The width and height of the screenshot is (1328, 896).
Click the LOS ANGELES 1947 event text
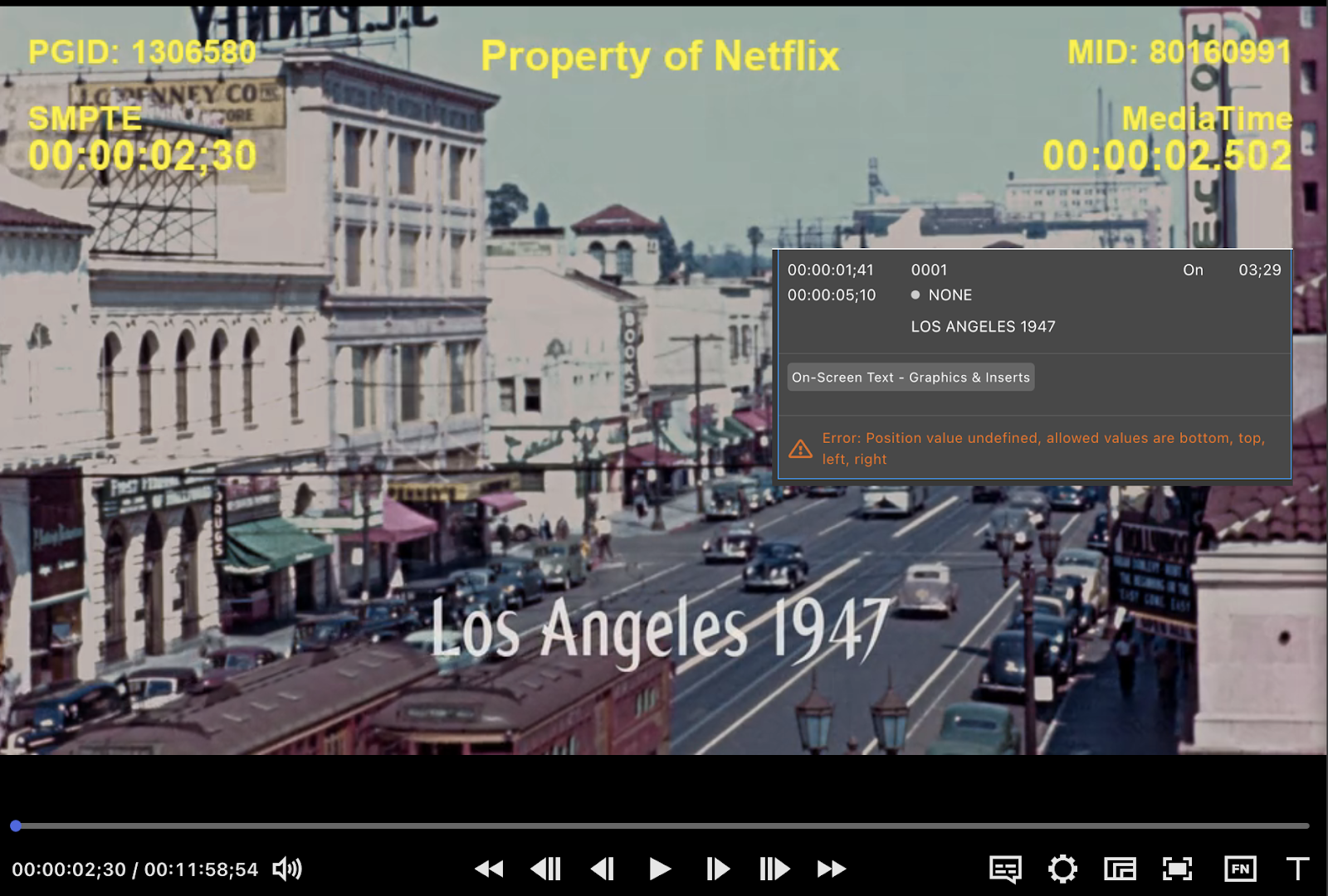pyautogui.click(x=984, y=327)
